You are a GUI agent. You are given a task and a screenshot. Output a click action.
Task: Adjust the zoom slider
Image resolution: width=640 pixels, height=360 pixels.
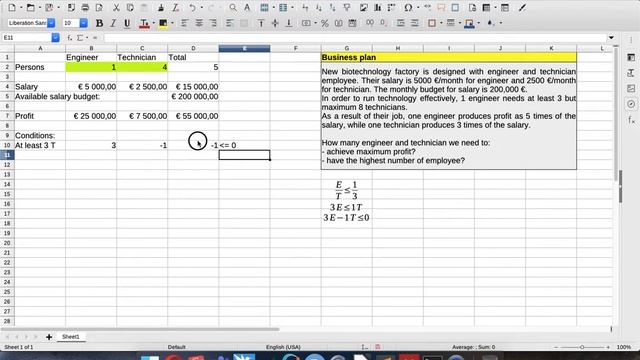click(582, 347)
